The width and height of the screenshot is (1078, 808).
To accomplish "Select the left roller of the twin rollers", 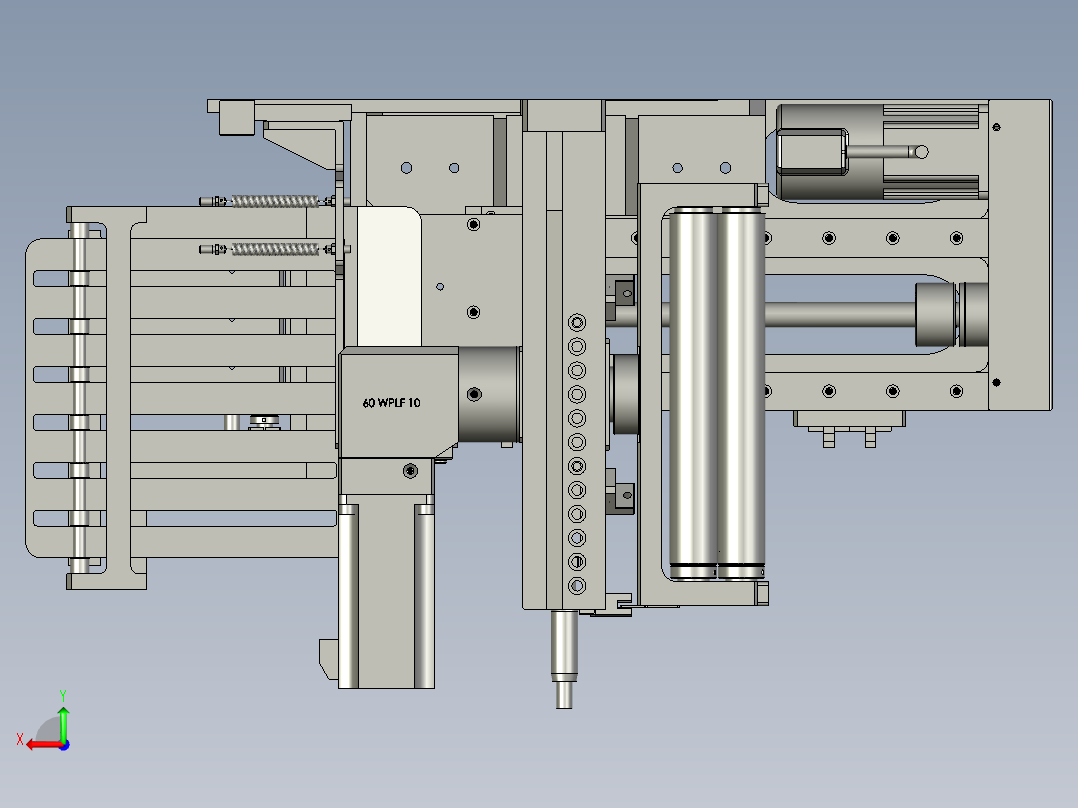I will click(x=693, y=393).
